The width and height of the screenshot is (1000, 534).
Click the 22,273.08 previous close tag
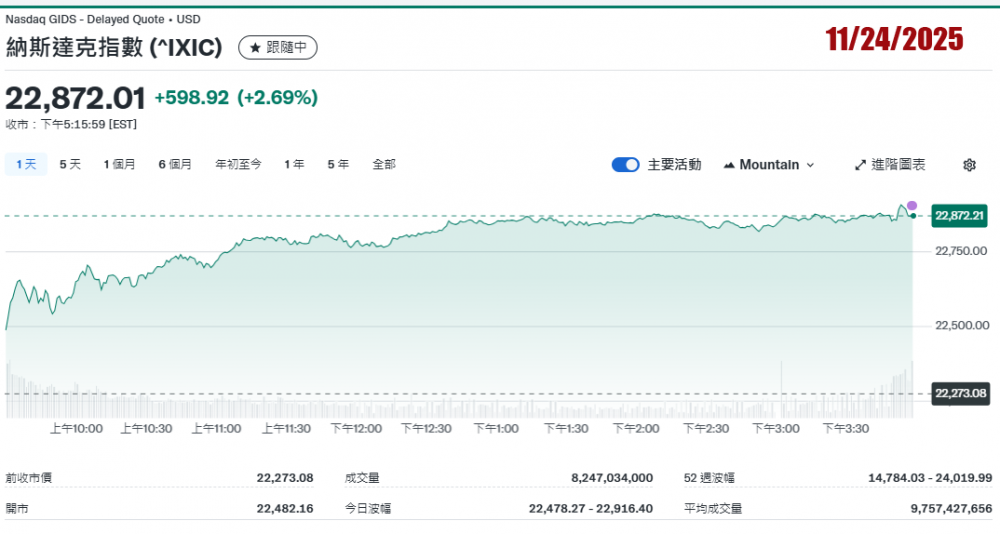tap(959, 393)
